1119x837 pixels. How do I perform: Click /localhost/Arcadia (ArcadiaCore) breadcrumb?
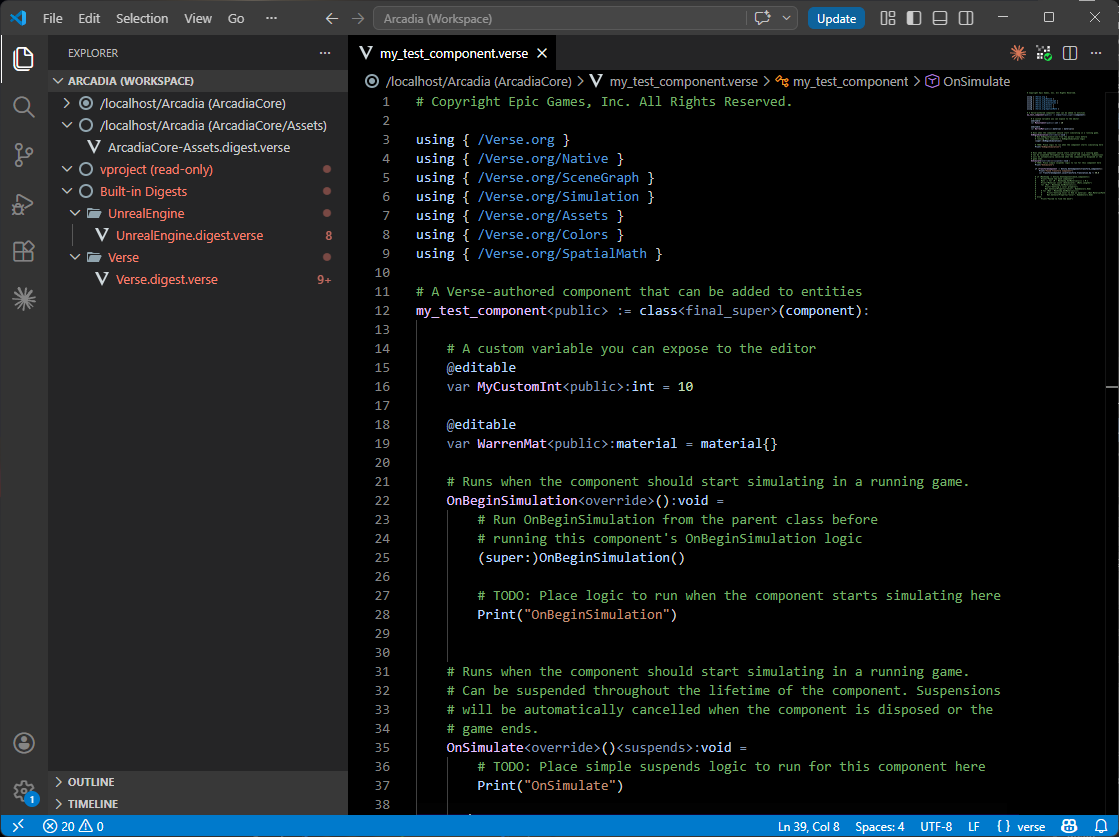coord(469,81)
